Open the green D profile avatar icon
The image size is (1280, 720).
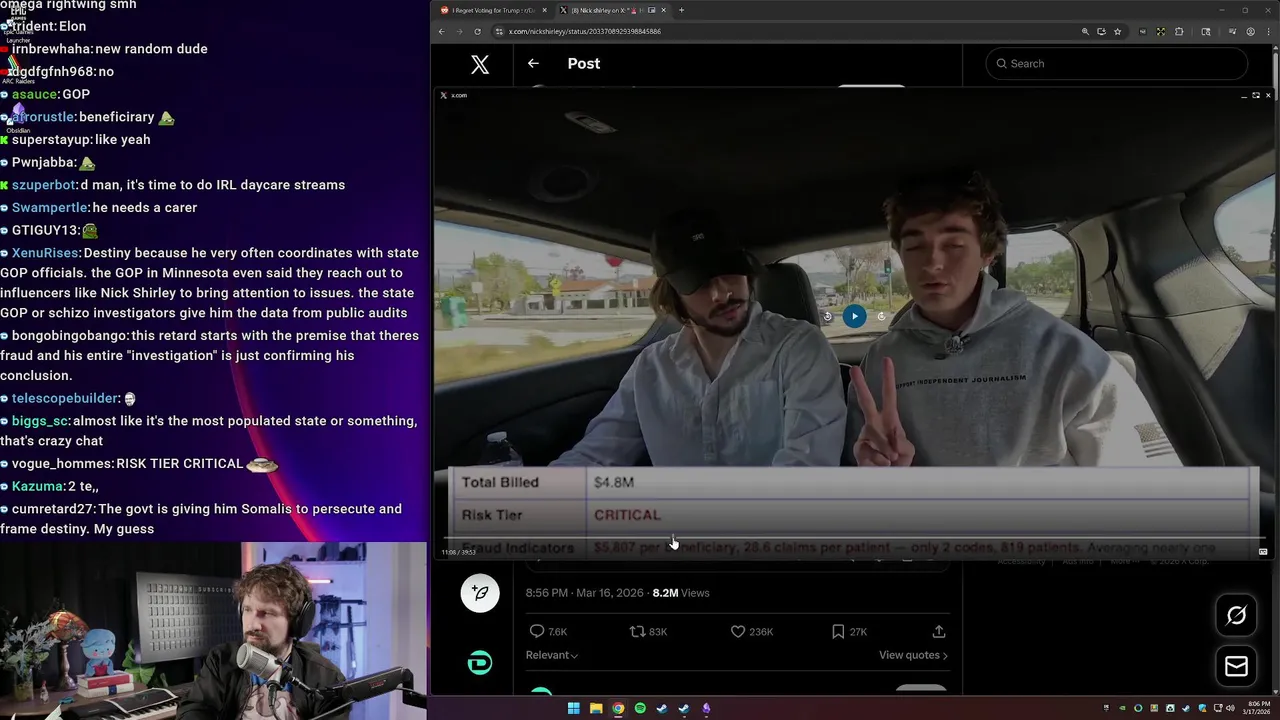tap(480, 662)
